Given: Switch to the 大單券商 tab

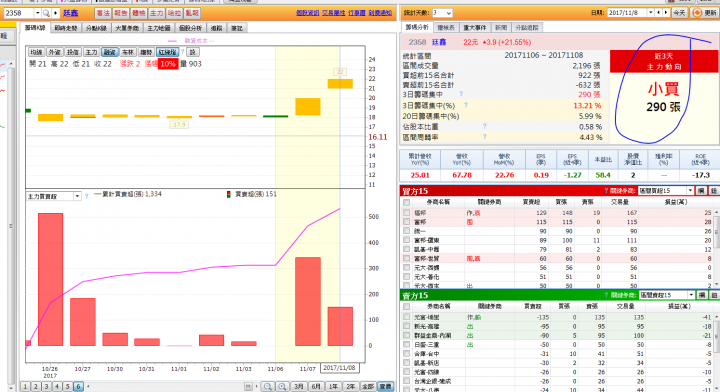Looking at the screenshot, I should tap(127, 28).
